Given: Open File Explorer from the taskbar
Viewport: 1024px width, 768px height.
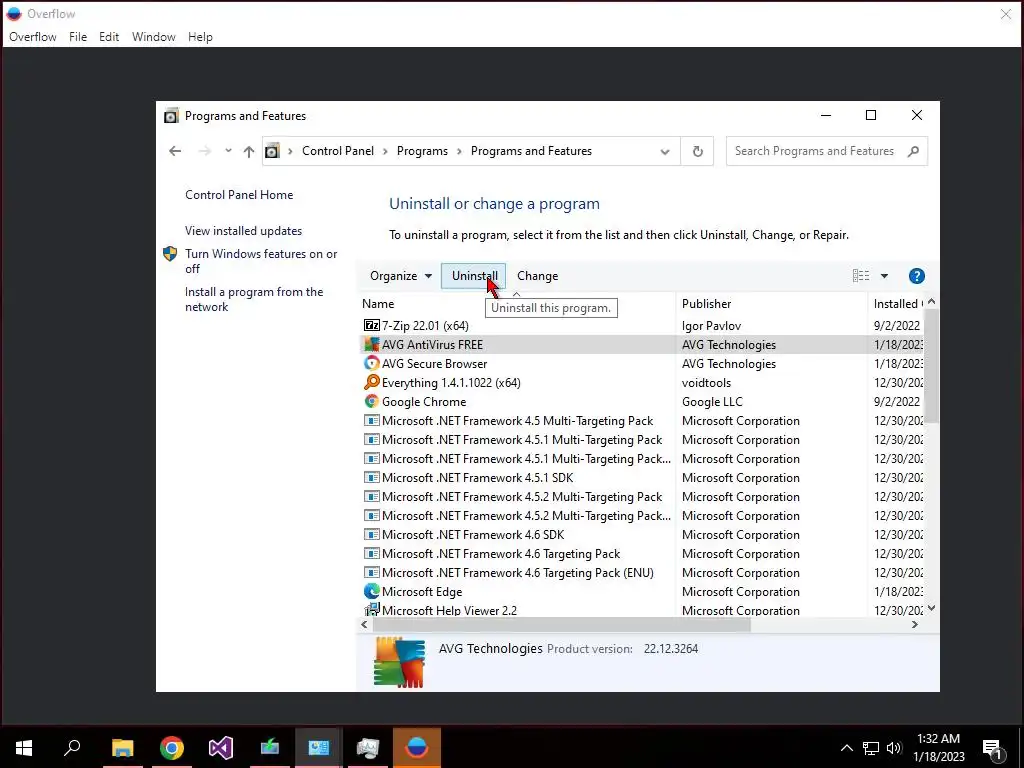Looking at the screenshot, I should (122, 747).
